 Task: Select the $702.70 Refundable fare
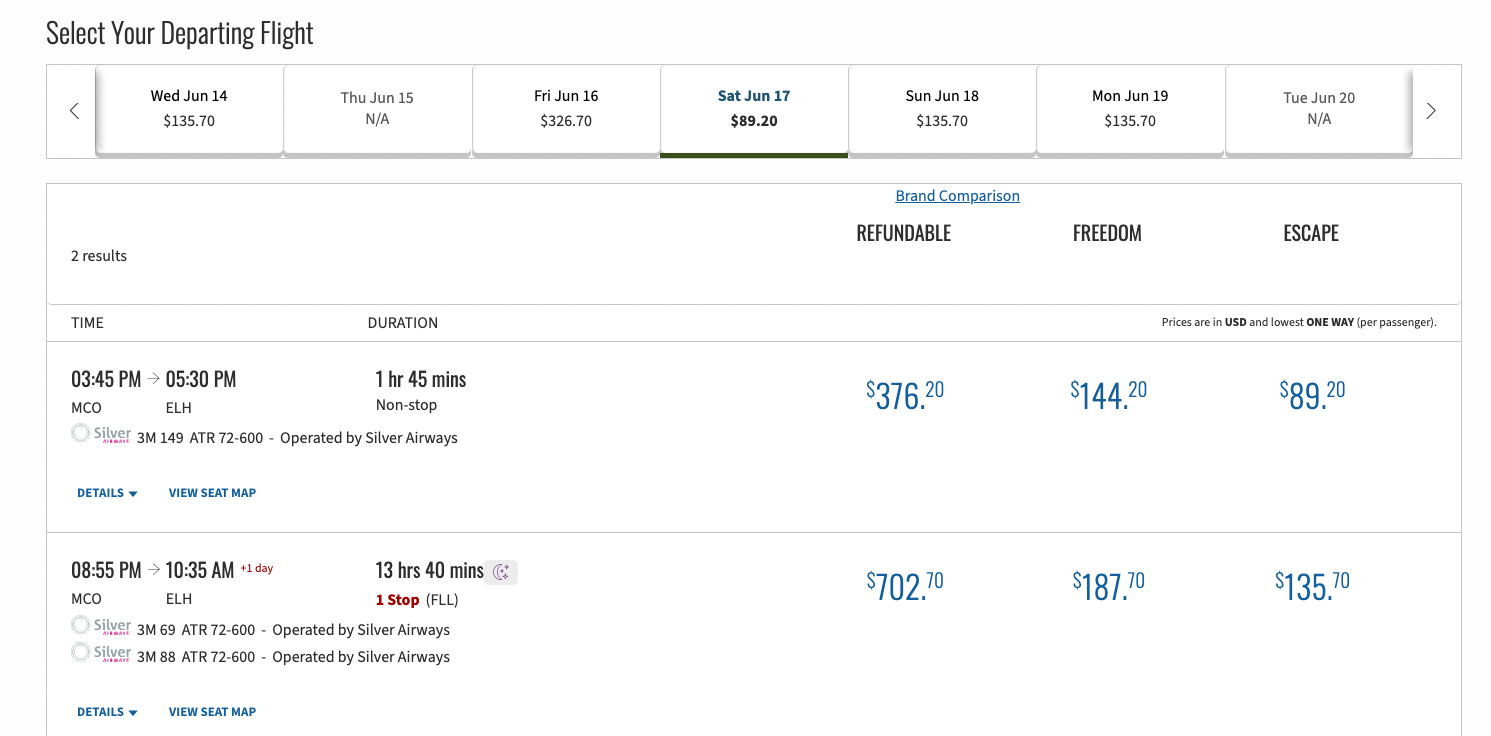pyautogui.click(x=904, y=586)
